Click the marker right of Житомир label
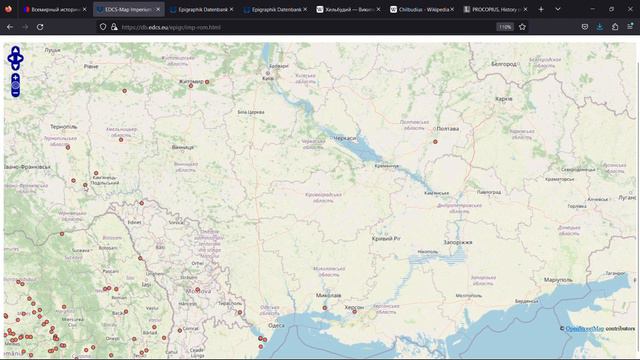Viewport: 640px width, 360px height. (207, 82)
